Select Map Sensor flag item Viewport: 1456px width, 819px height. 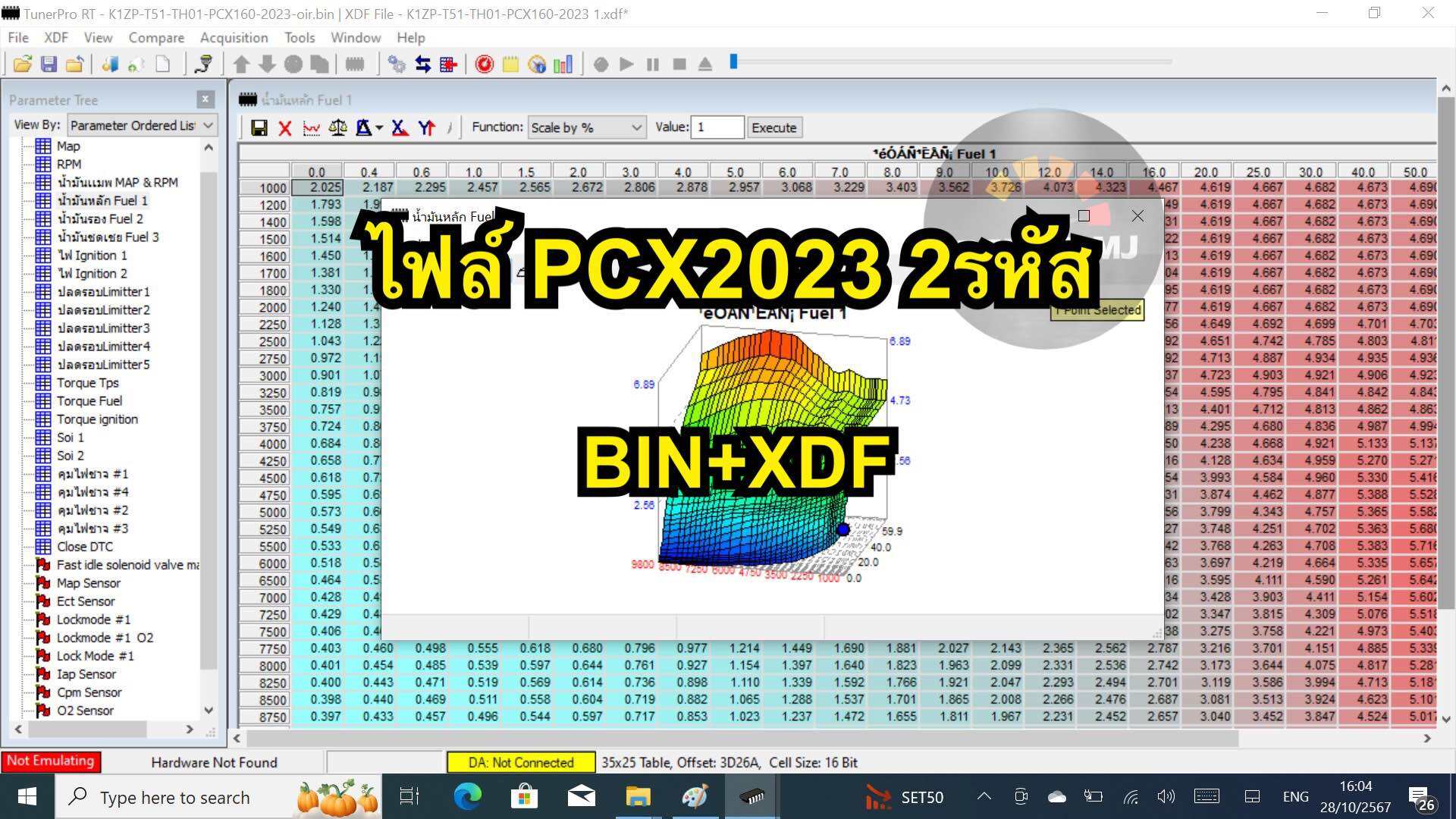pos(88,582)
